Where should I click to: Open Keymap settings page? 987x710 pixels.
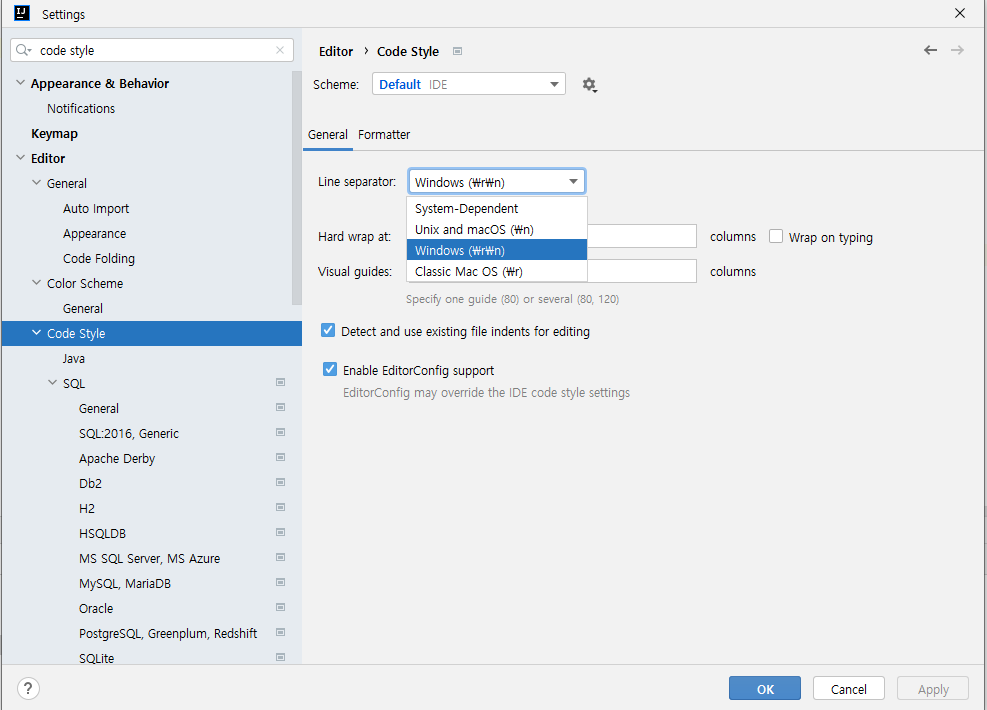click(54, 133)
